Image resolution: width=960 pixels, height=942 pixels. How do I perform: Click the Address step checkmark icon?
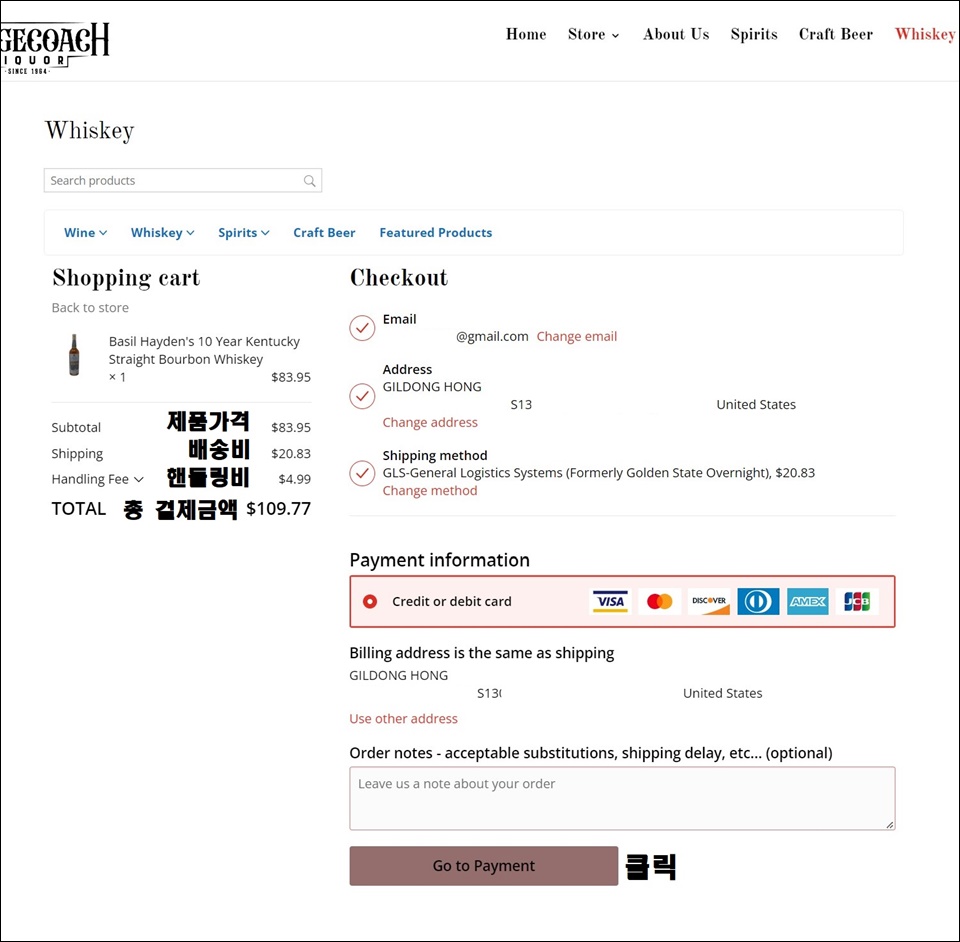click(x=362, y=397)
